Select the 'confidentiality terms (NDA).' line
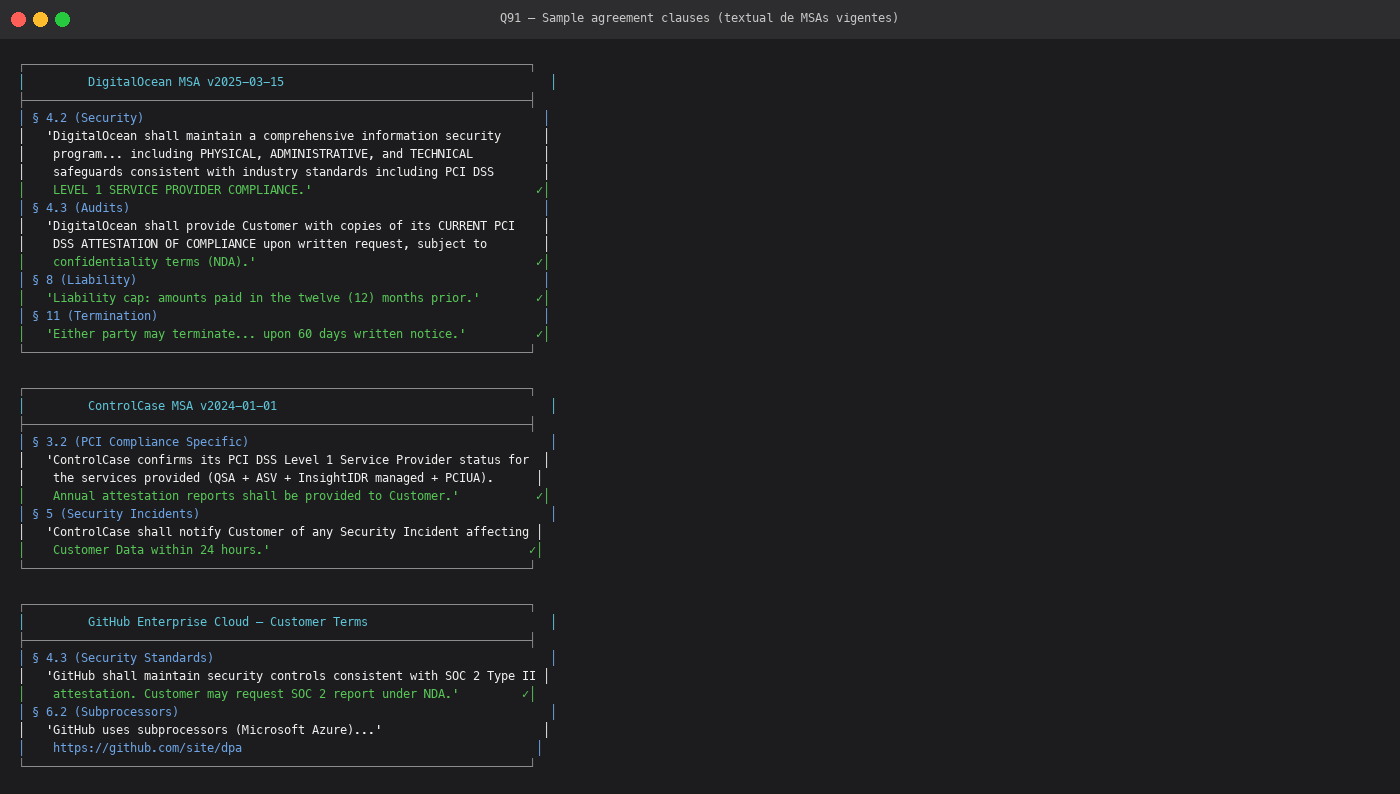 154,262
